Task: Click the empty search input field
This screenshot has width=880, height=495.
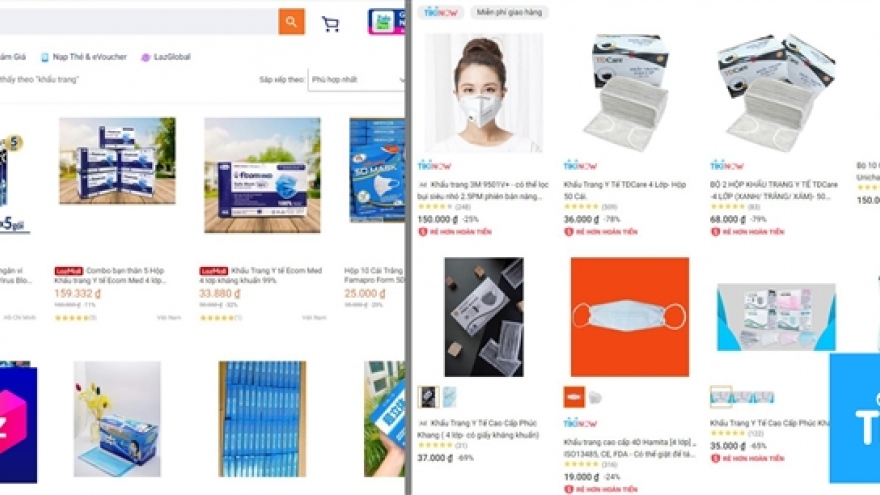Action: click(139, 21)
